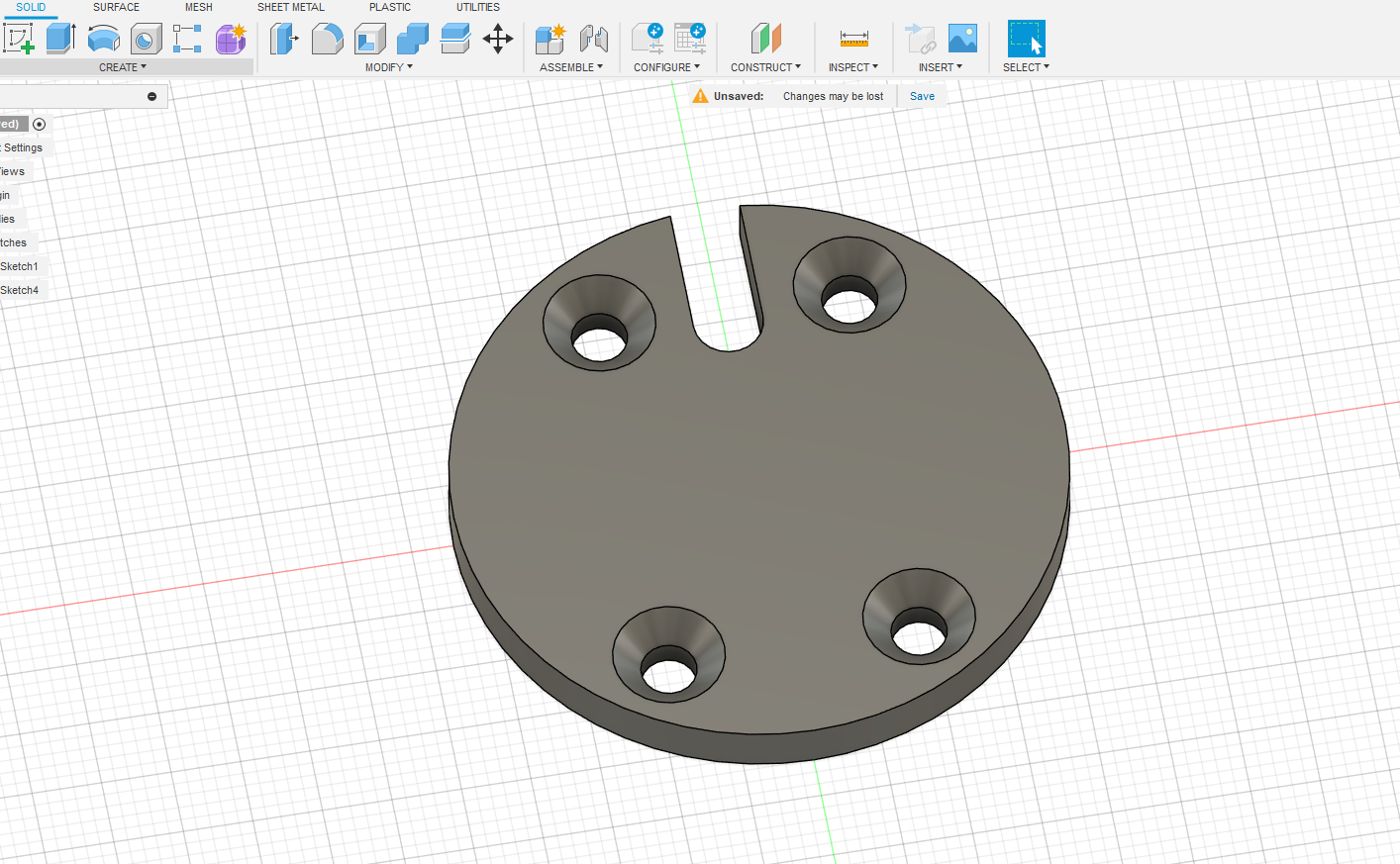Select the lower-left countersunk hole
1400x864 pixels.
tap(669, 655)
